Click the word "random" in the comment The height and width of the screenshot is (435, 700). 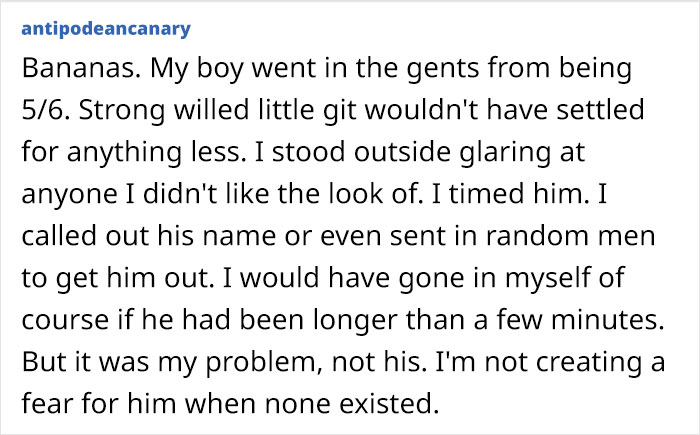click(x=537, y=236)
